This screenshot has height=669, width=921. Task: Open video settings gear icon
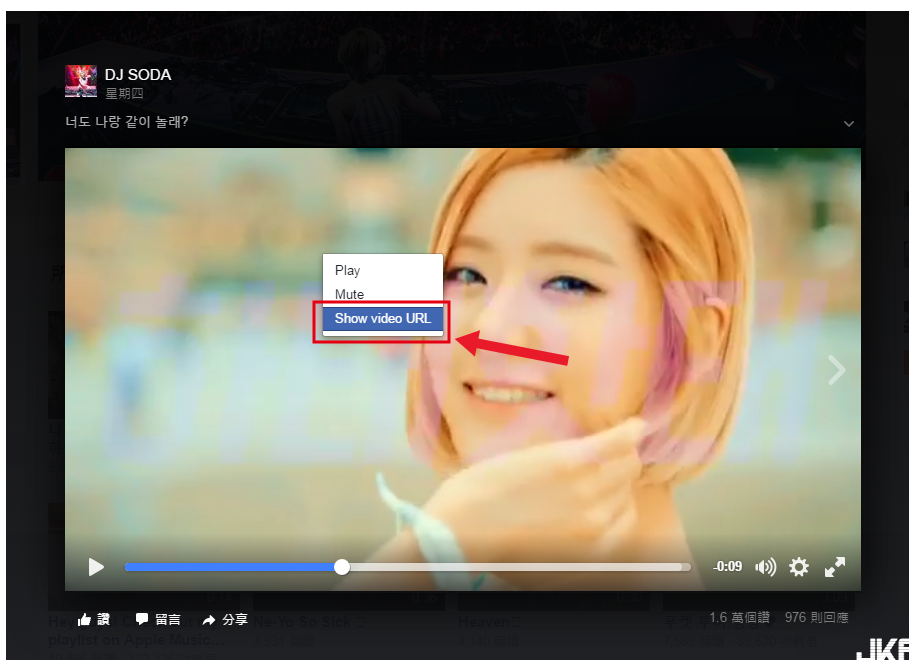pyautogui.click(x=799, y=567)
